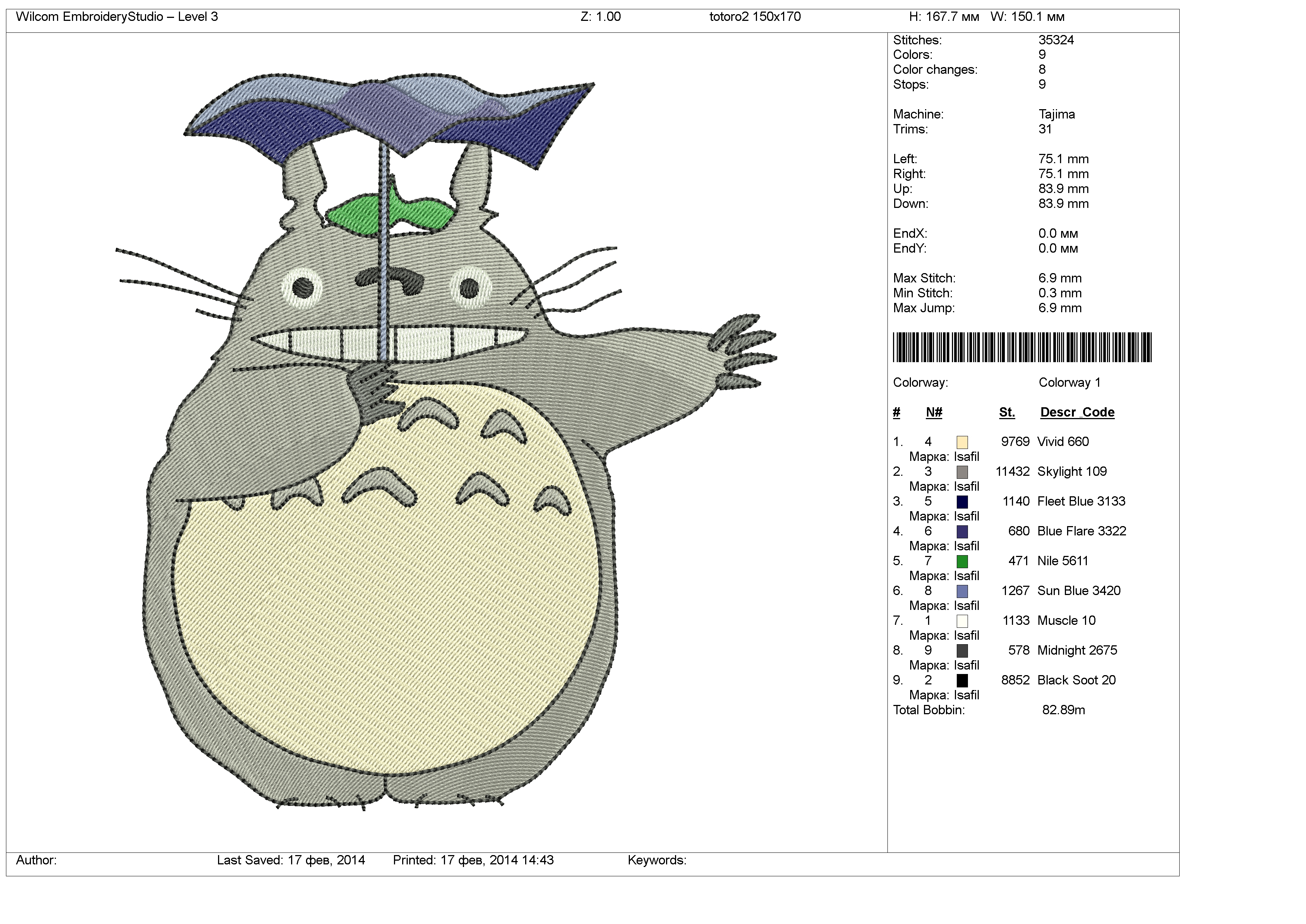Select the Muscle 10 white swatch
The image size is (1306, 924).
point(962,621)
